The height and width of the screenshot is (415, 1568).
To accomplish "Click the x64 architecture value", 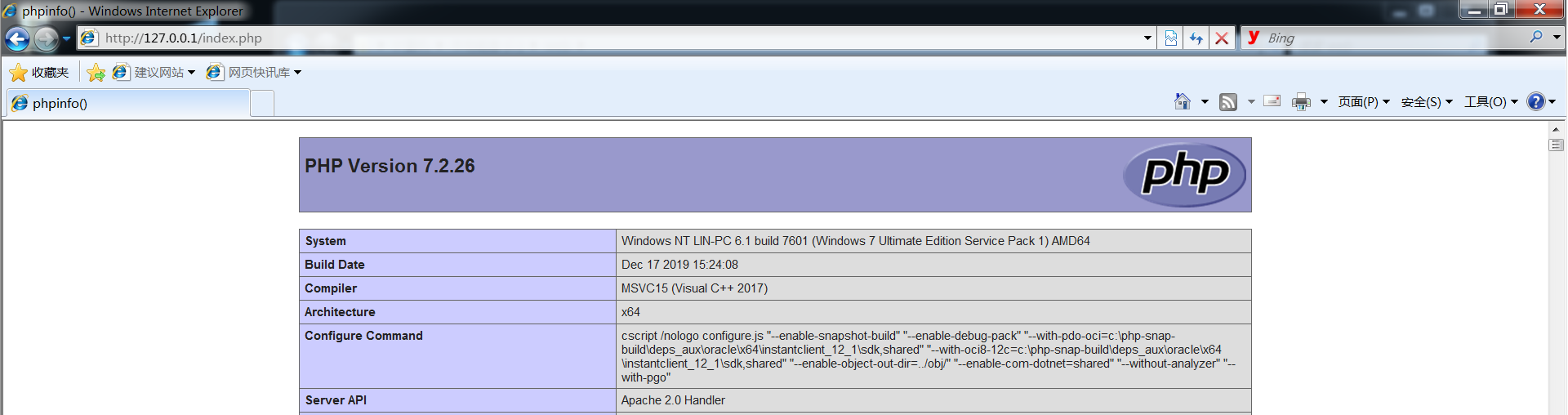I will [630, 312].
